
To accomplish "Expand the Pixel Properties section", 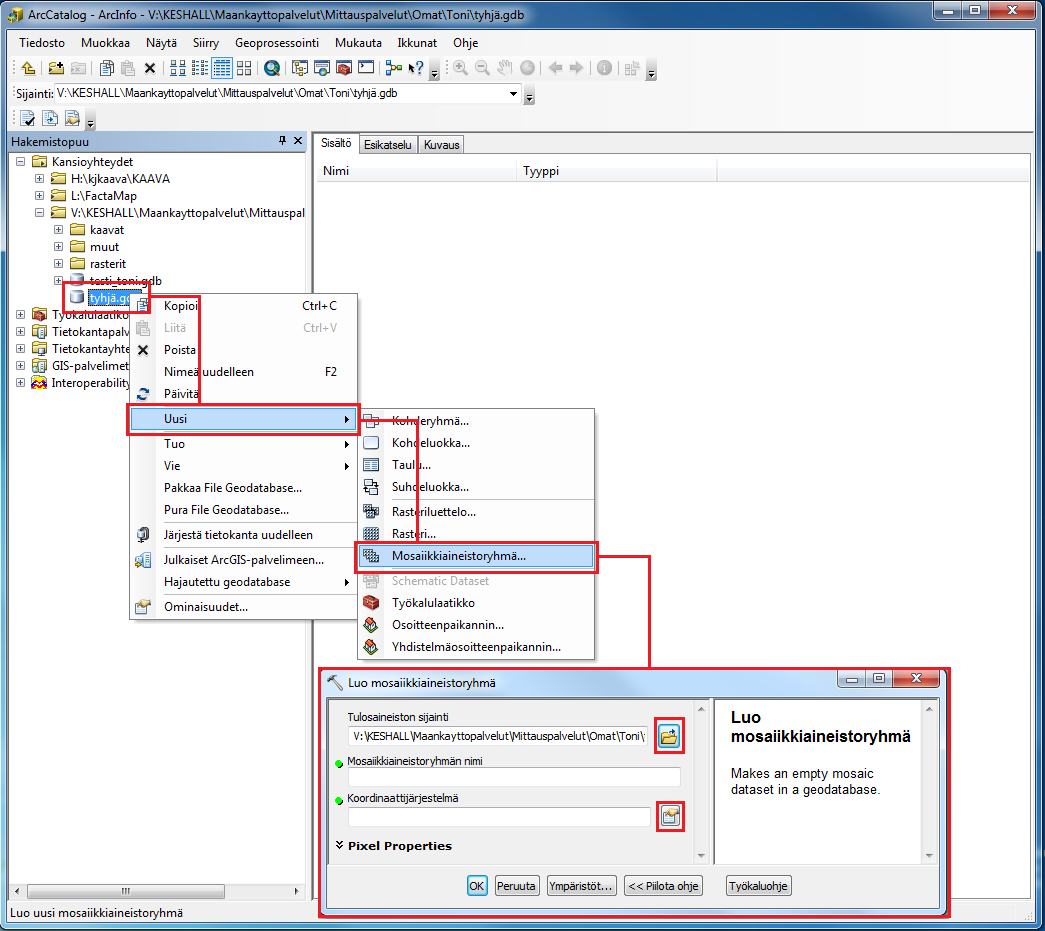I will (339, 845).
